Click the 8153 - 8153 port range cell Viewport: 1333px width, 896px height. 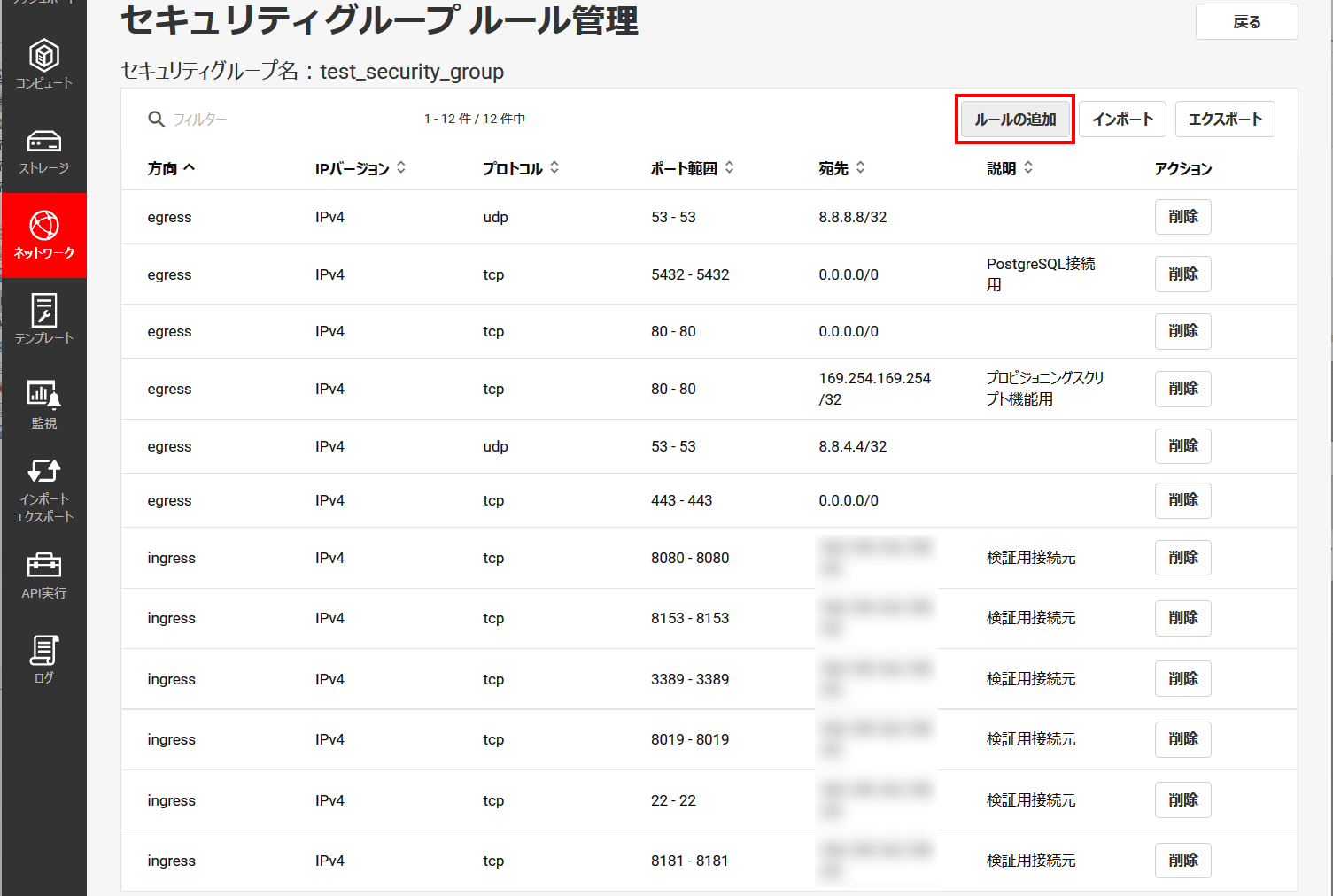pos(690,618)
